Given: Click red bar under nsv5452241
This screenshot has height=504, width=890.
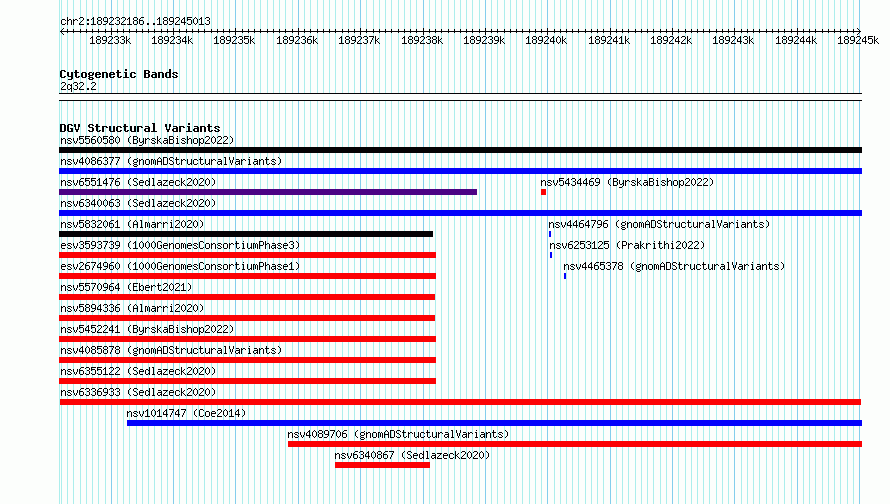Looking at the screenshot, I should [247, 339].
